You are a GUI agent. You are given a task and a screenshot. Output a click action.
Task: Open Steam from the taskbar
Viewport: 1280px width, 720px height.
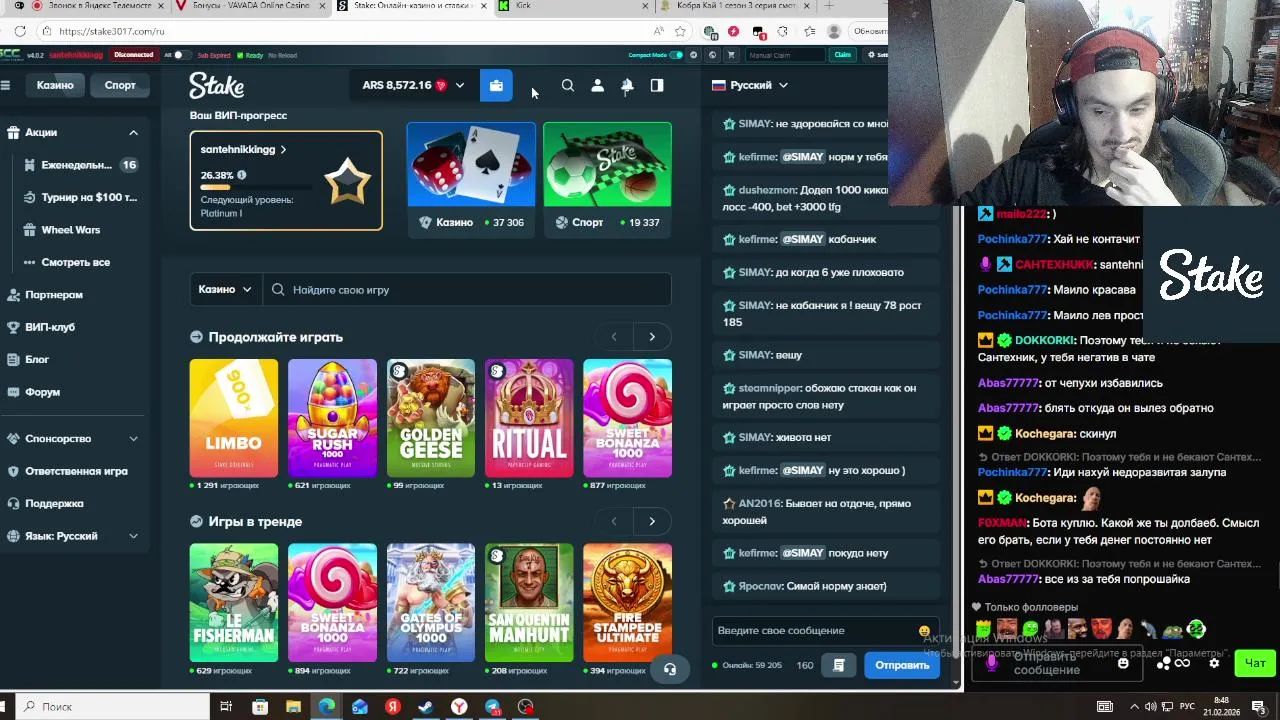(426, 707)
